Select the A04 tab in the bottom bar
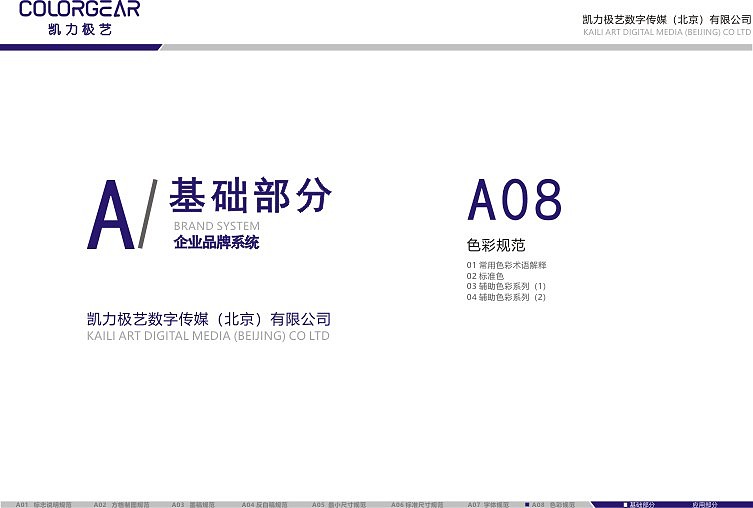Screen dimensions: 753x508 click(x=265, y=505)
